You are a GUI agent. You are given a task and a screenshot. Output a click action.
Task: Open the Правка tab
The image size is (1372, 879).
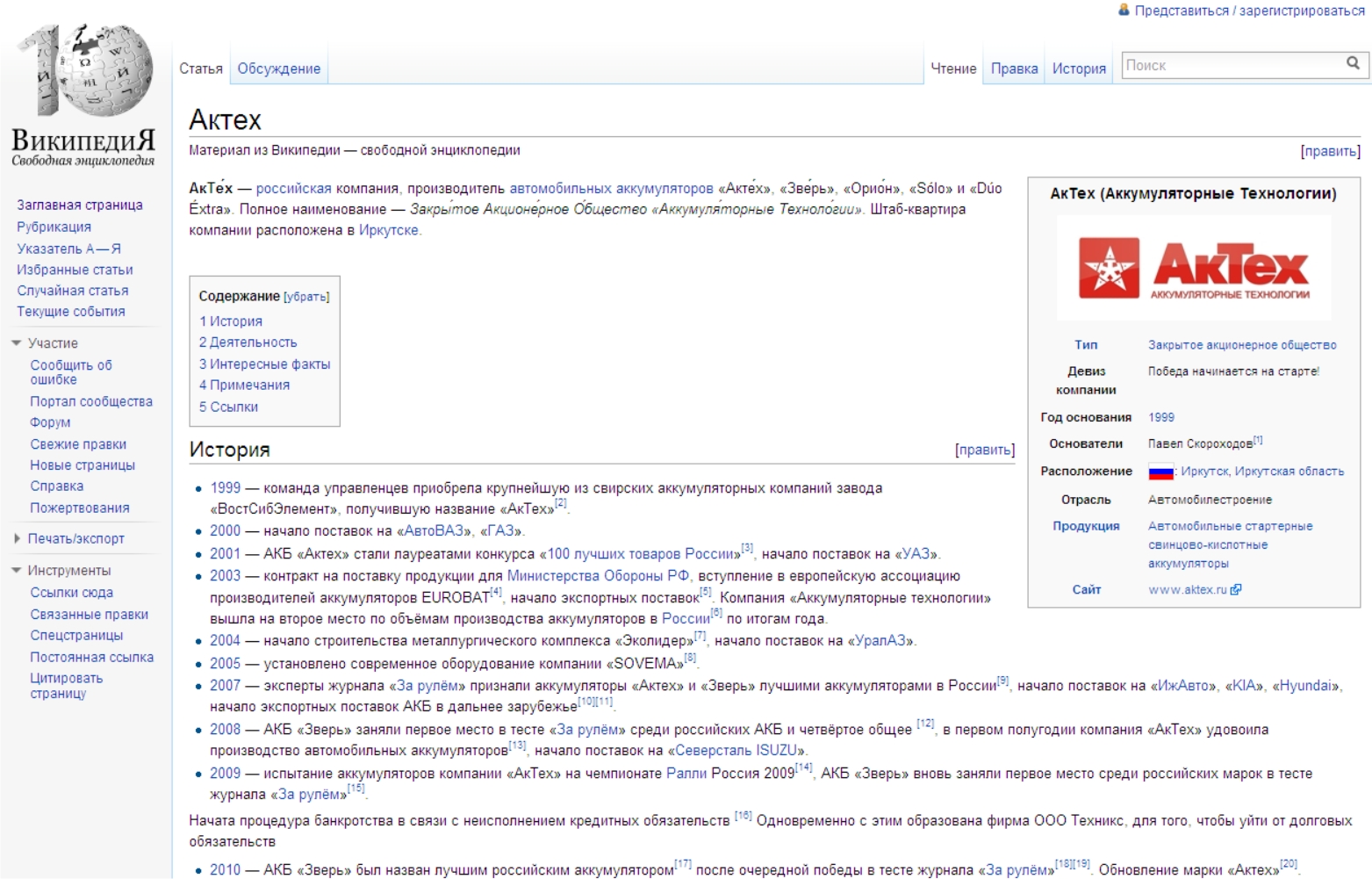[x=1015, y=68]
